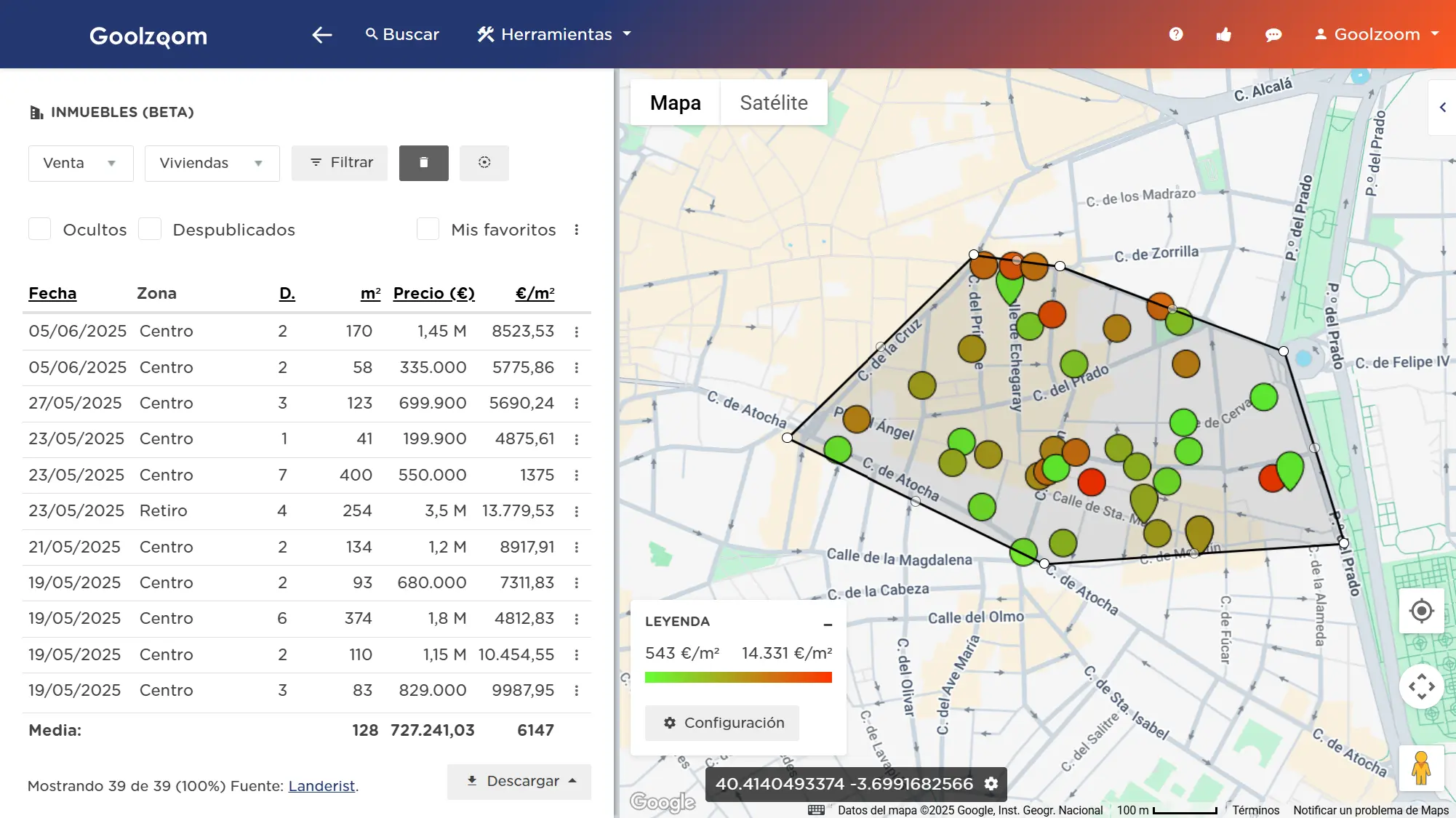Open the chat feedback bubble icon

[x=1273, y=34]
